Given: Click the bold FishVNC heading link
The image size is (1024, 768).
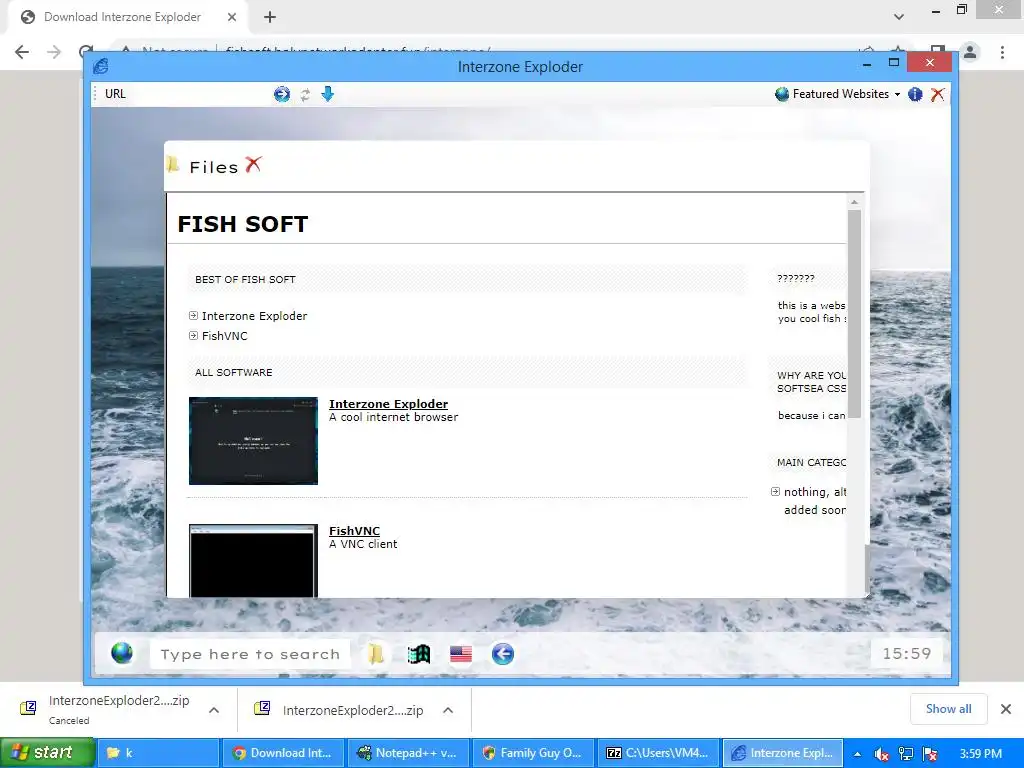Looking at the screenshot, I should (x=355, y=531).
